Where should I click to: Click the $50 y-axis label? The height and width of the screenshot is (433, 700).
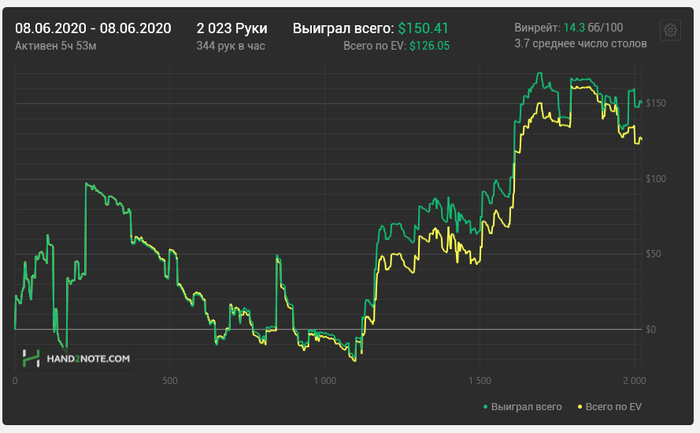pyautogui.click(x=653, y=254)
